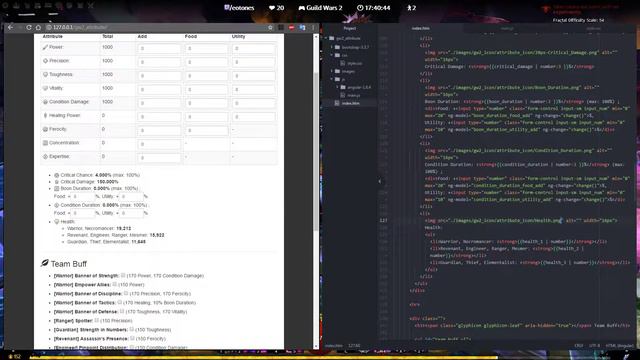Enable Empower Allies checkbox

114,284
